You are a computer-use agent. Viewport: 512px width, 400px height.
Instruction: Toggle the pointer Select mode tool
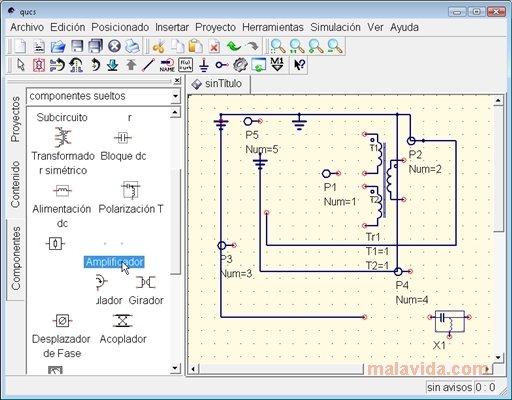pos(21,65)
